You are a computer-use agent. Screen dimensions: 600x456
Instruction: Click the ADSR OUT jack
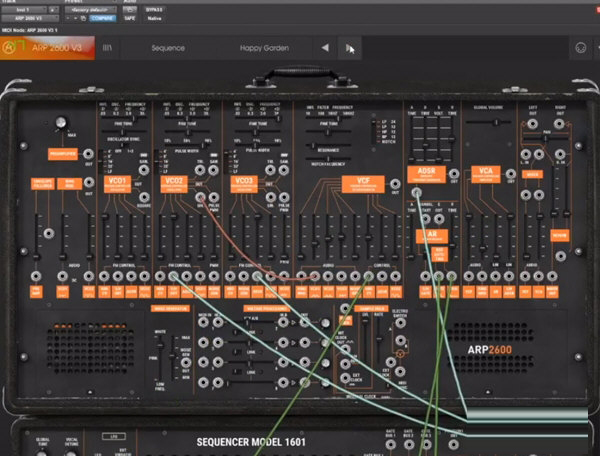pyautogui.click(x=454, y=173)
